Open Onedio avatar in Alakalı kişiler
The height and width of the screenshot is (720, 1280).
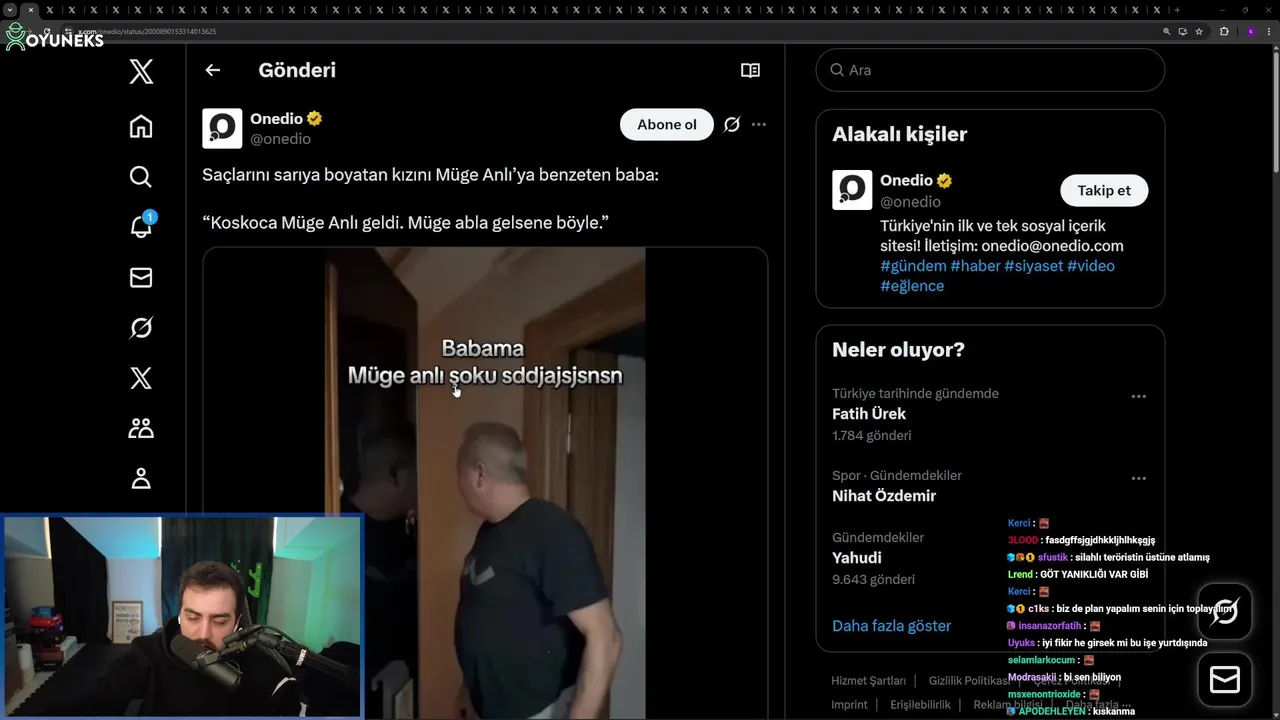852,190
